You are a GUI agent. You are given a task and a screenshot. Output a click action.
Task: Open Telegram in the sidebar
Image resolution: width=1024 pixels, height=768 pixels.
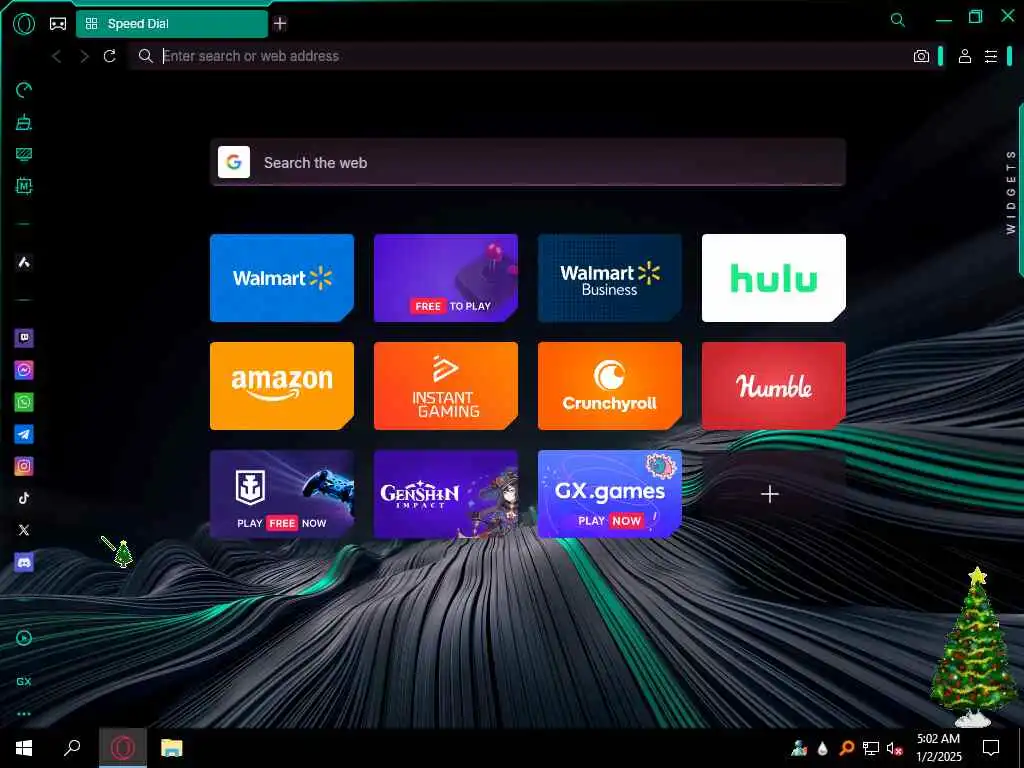pos(24,434)
